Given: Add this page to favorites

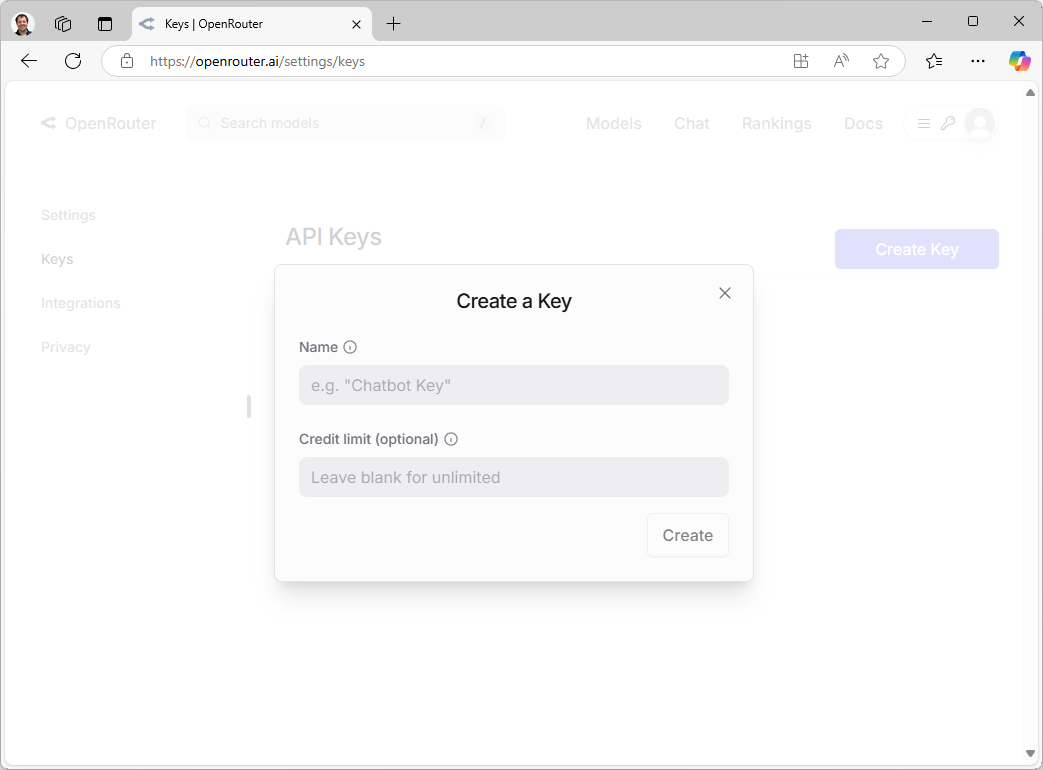Looking at the screenshot, I should coord(881,61).
